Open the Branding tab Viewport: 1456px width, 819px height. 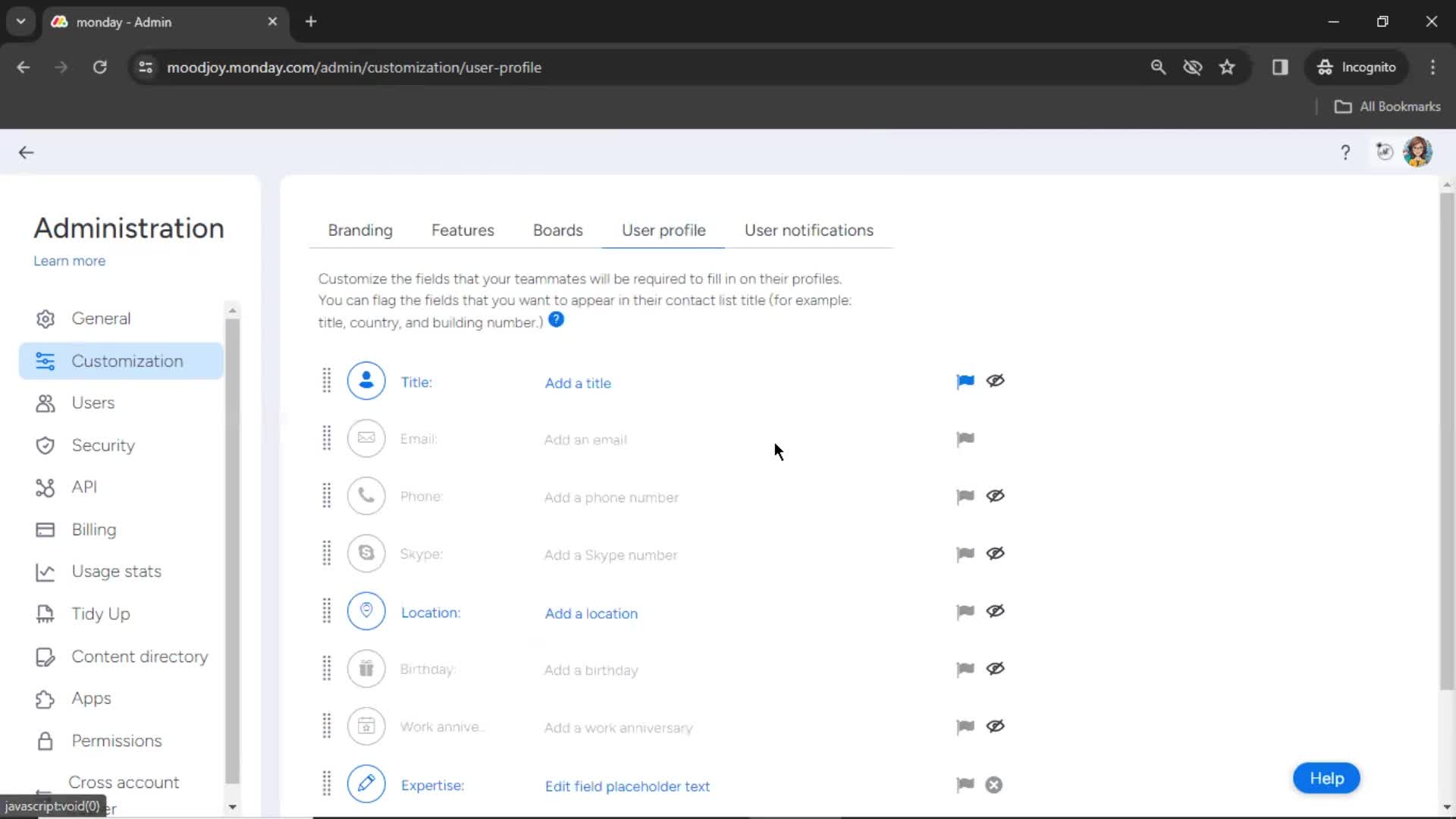(359, 231)
